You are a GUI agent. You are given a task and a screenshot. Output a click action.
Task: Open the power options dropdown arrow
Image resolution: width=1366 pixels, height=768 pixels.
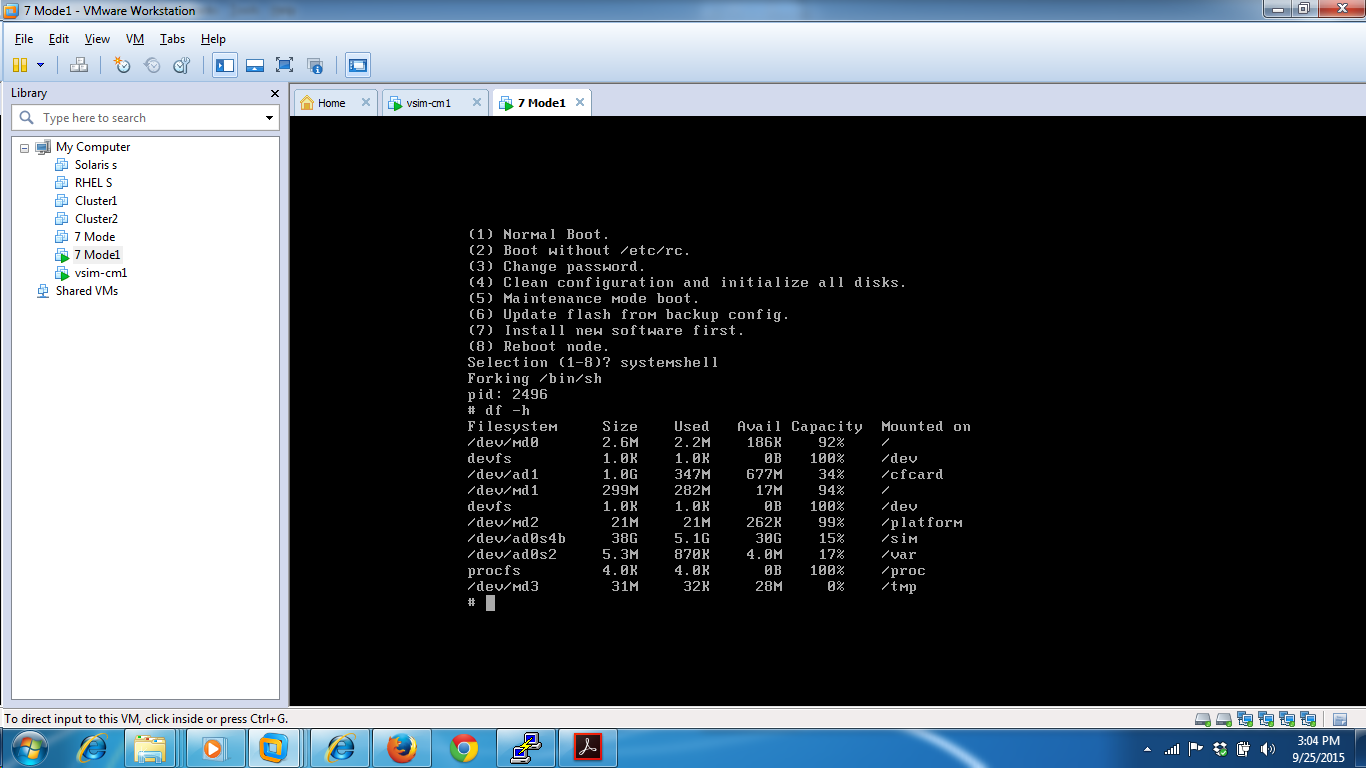point(40,65)
